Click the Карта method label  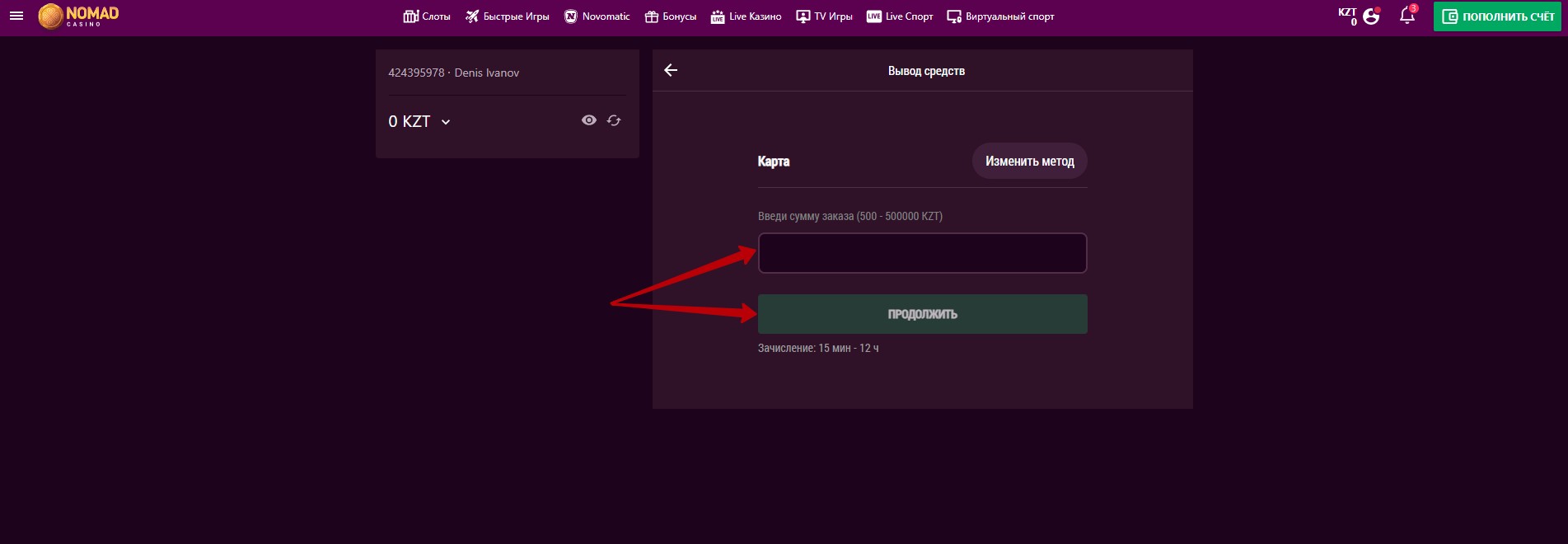pyautogui.click(x=774, y=162)
